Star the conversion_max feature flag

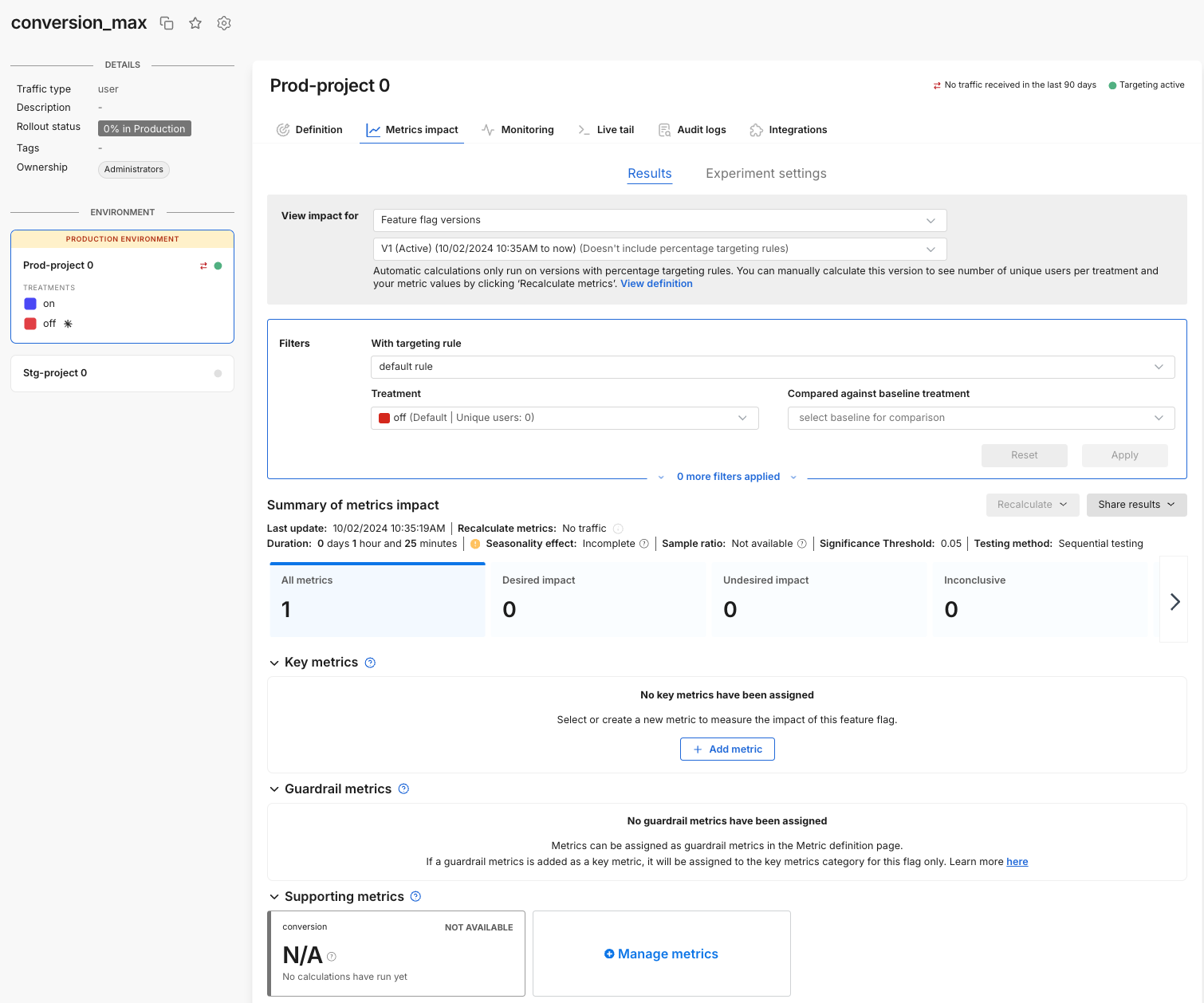click(195, 23)
